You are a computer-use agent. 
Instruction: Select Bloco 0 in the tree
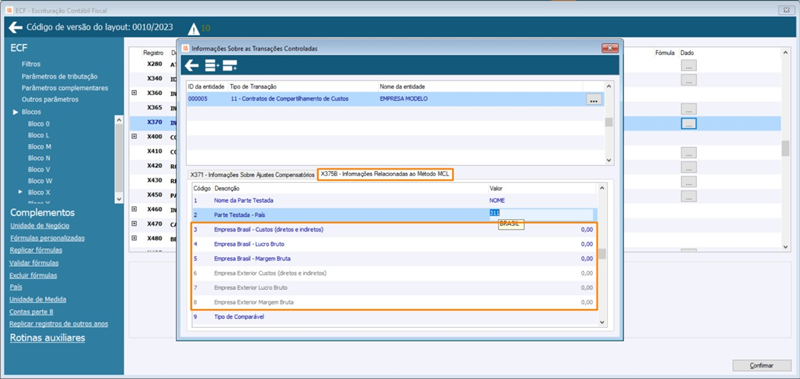coord(39,124)
